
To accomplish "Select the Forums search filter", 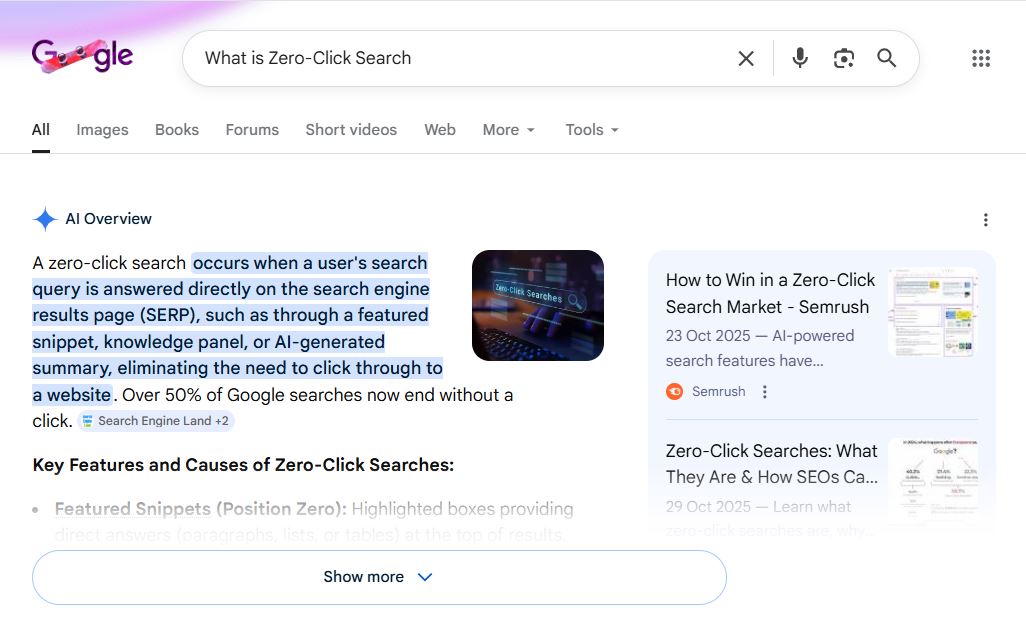I will tap(252, 130).
